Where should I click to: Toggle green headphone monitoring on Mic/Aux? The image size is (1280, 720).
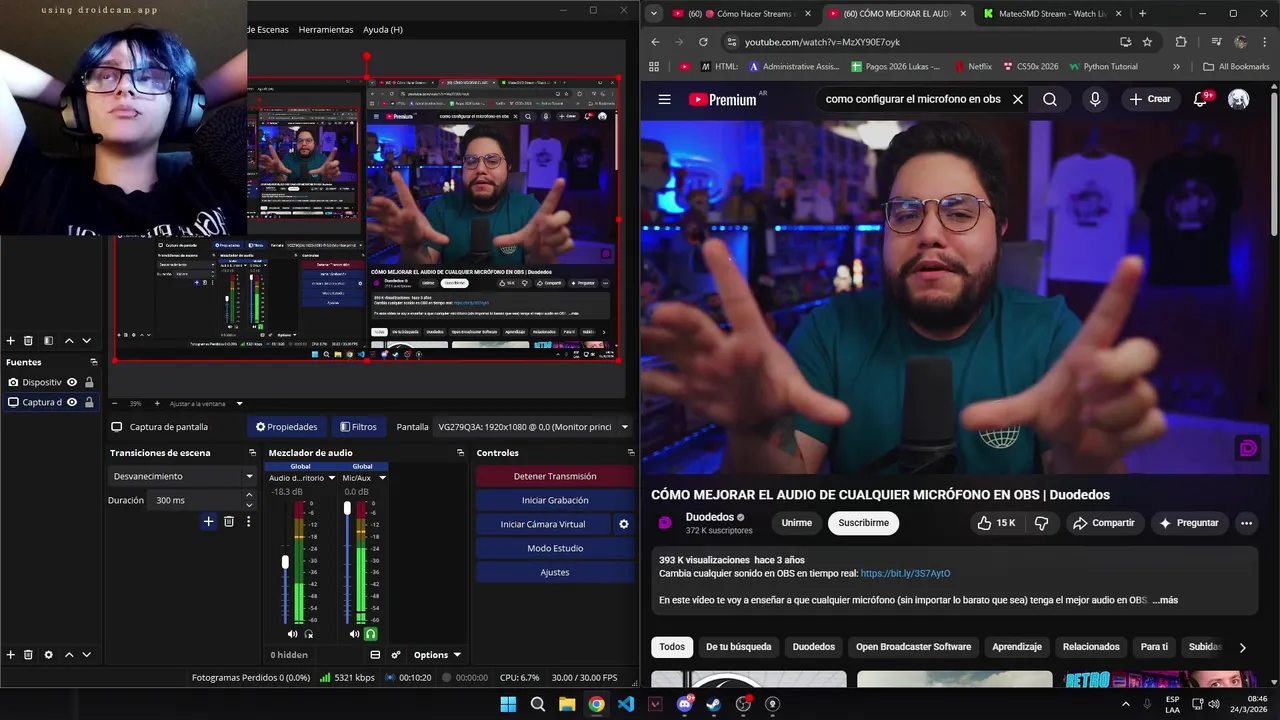(370, 634)
